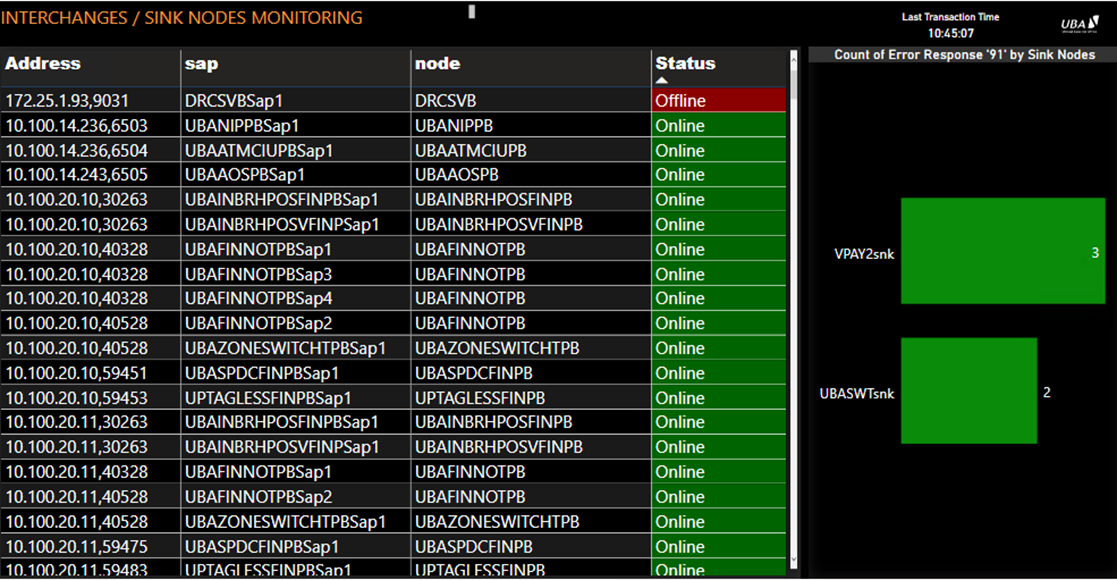The height and width of the screenshot is (580, 1117).
Task: Sort table by node column header
Action: click(437, 64)
